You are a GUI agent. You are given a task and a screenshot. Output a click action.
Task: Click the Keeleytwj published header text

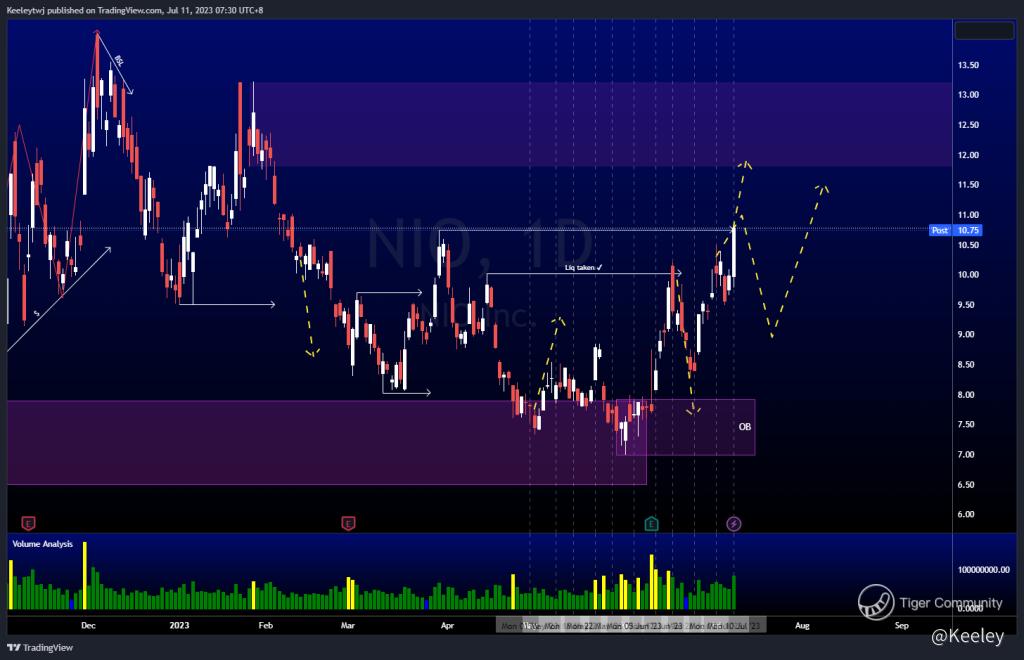click(x=135, y=10)
